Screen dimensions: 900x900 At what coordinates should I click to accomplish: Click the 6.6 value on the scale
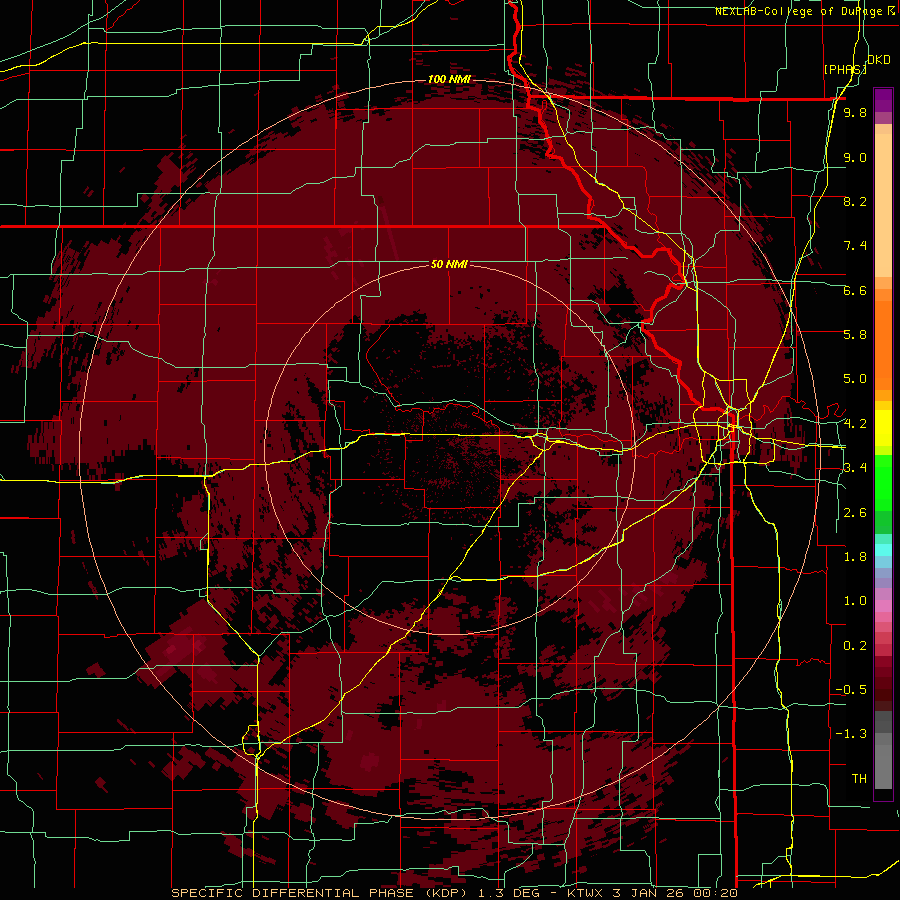(855, 290)
